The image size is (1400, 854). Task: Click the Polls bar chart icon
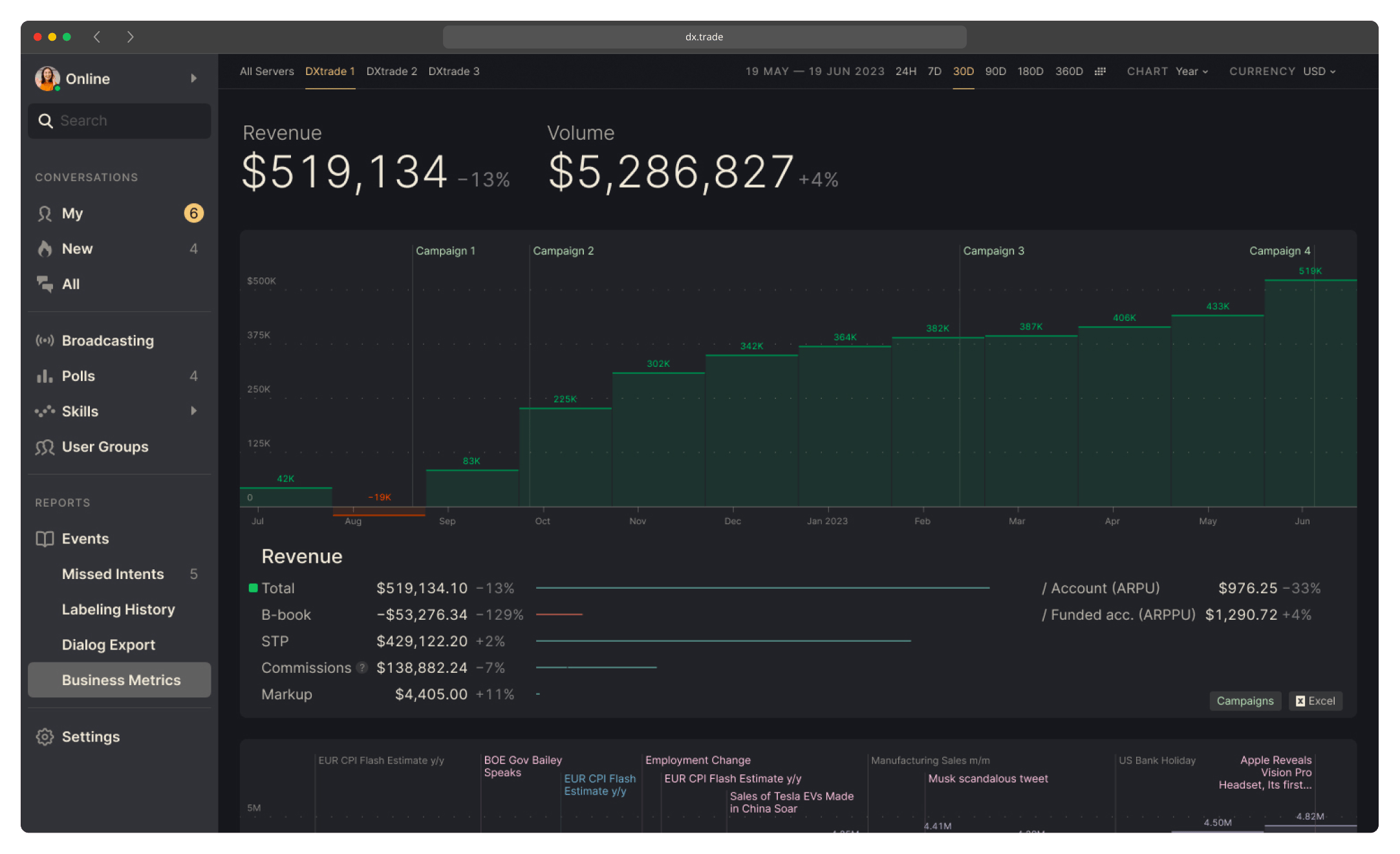coord(45,376)
